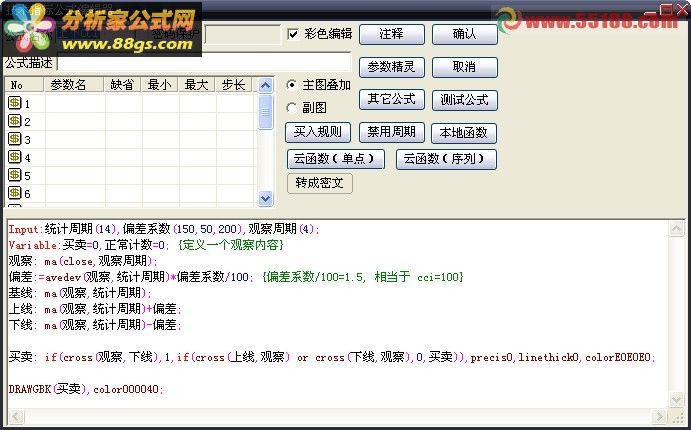Click the line starting with 偏差:=avedev
Image resolution: width=691 pixels, height=430 pixels.
pyautogui.click(x=236, y=277)
